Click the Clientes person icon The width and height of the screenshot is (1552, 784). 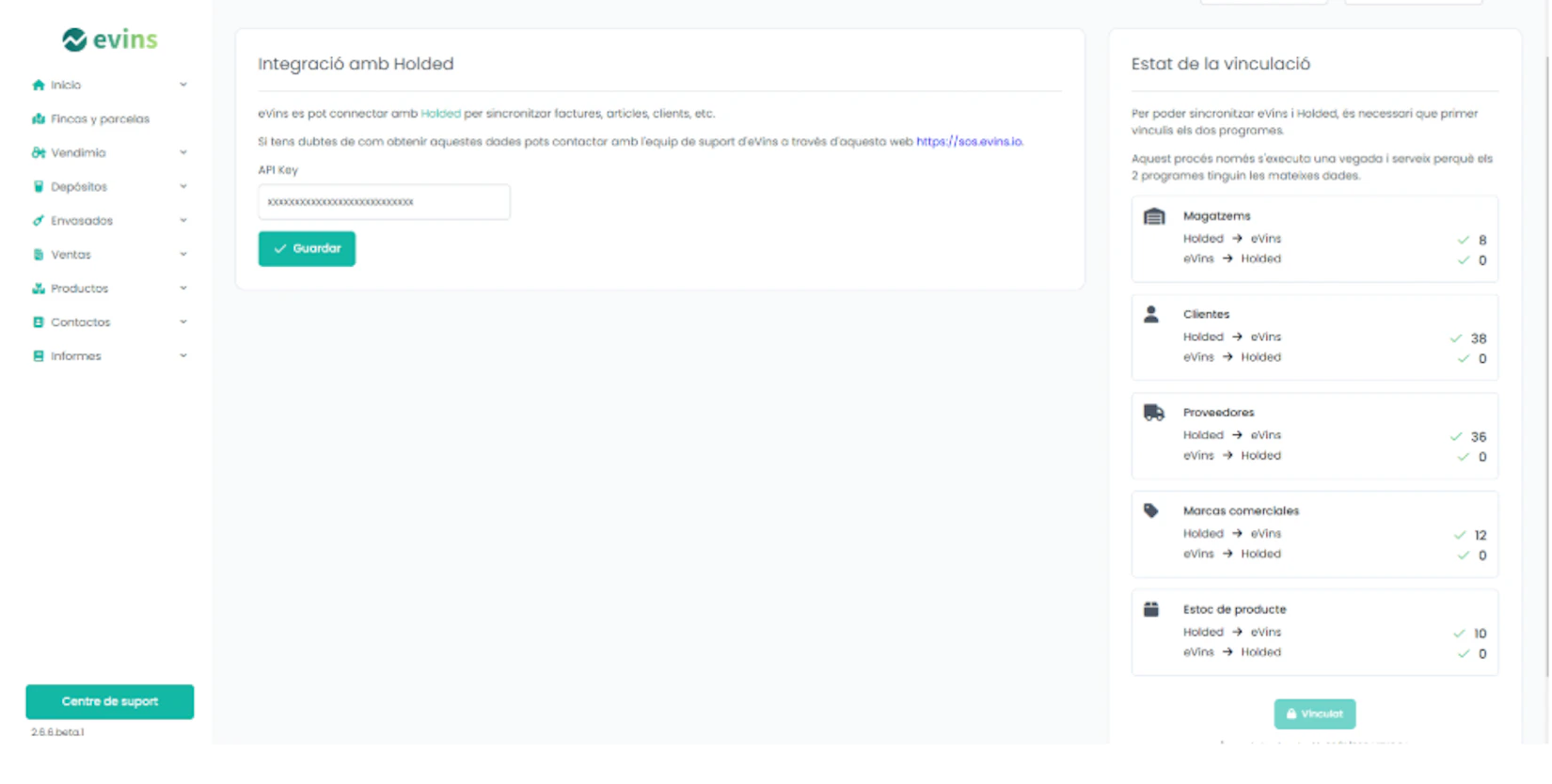tap(1151, 315)
